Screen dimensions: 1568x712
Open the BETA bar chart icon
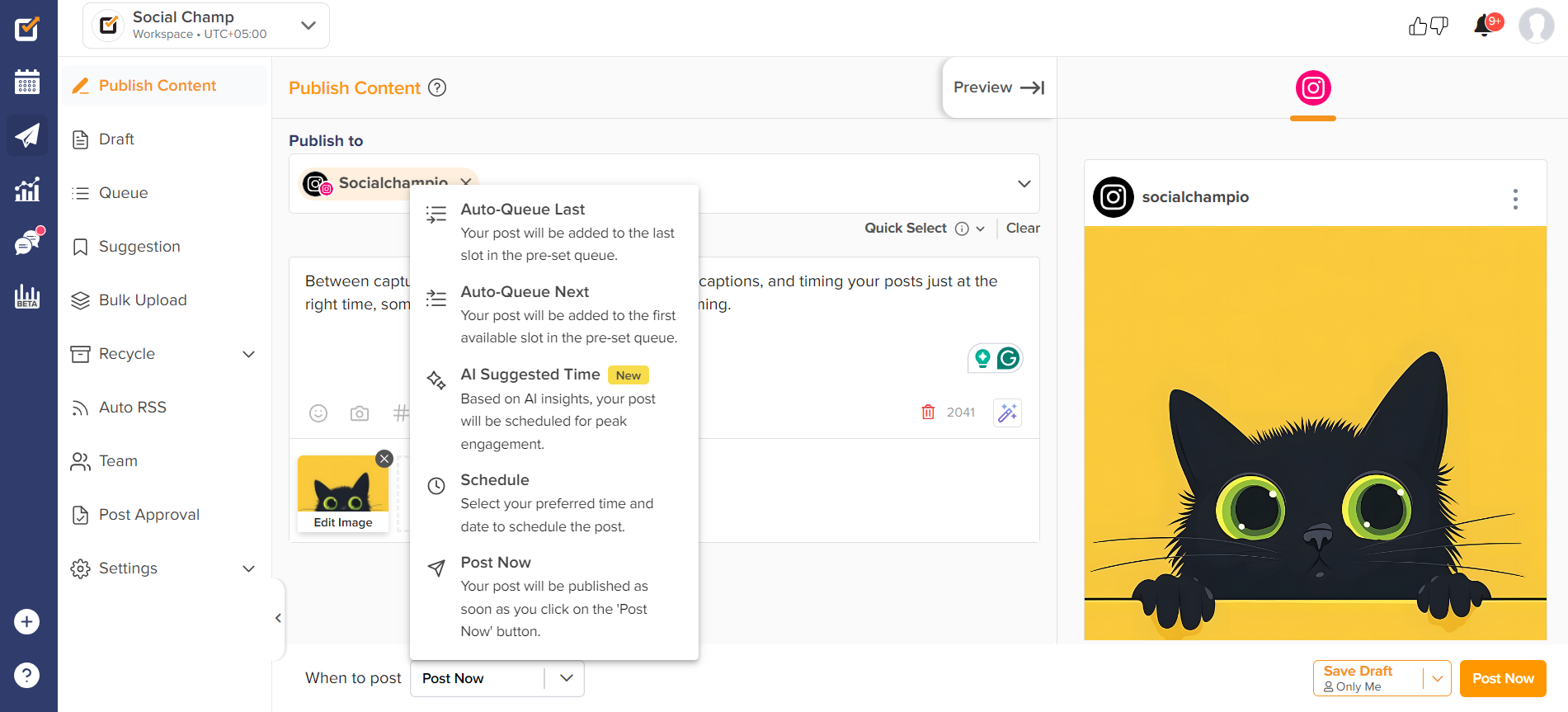click(27, 296)
